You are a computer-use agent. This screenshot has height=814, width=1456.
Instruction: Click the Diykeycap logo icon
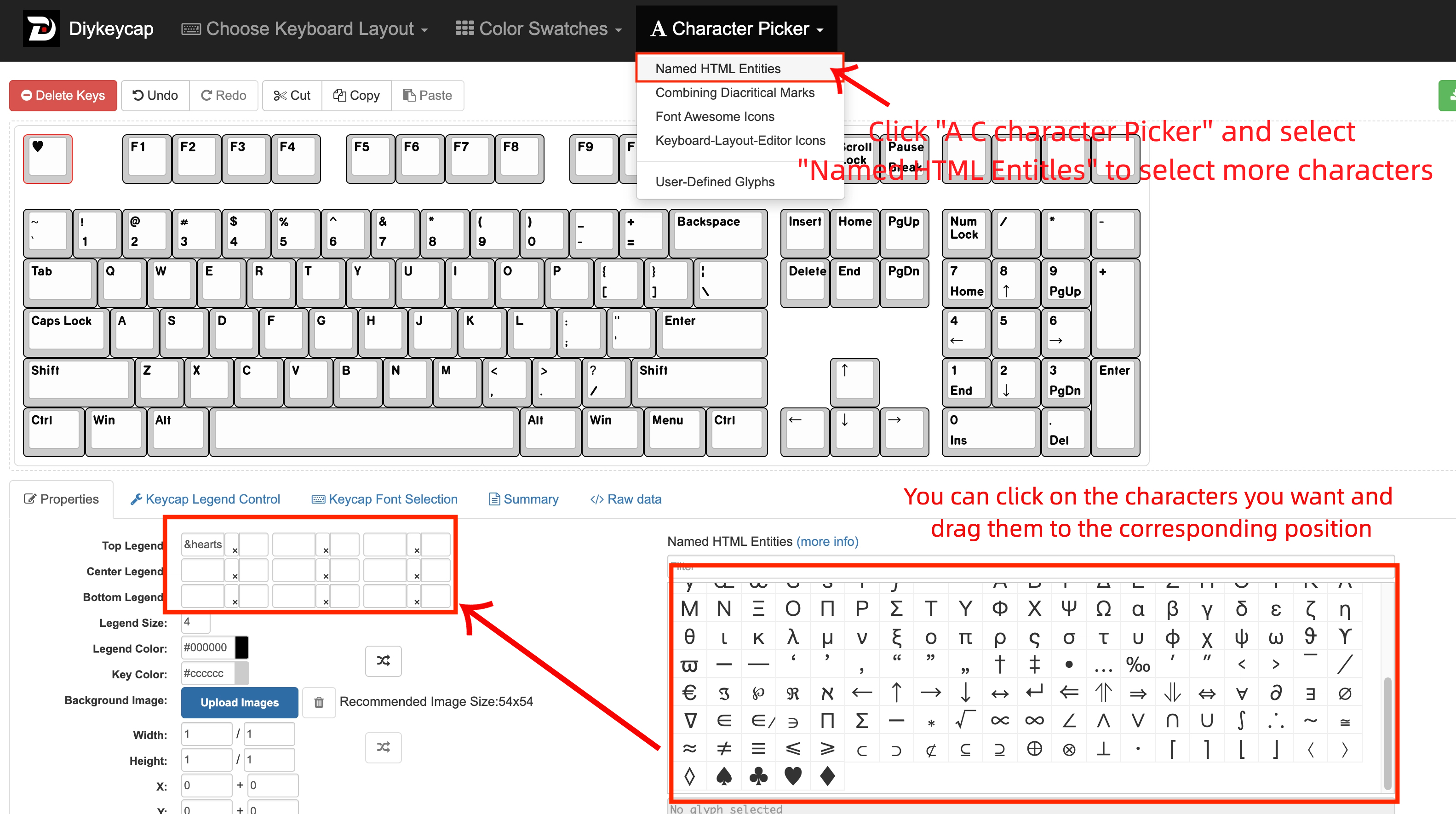(41, 28)
